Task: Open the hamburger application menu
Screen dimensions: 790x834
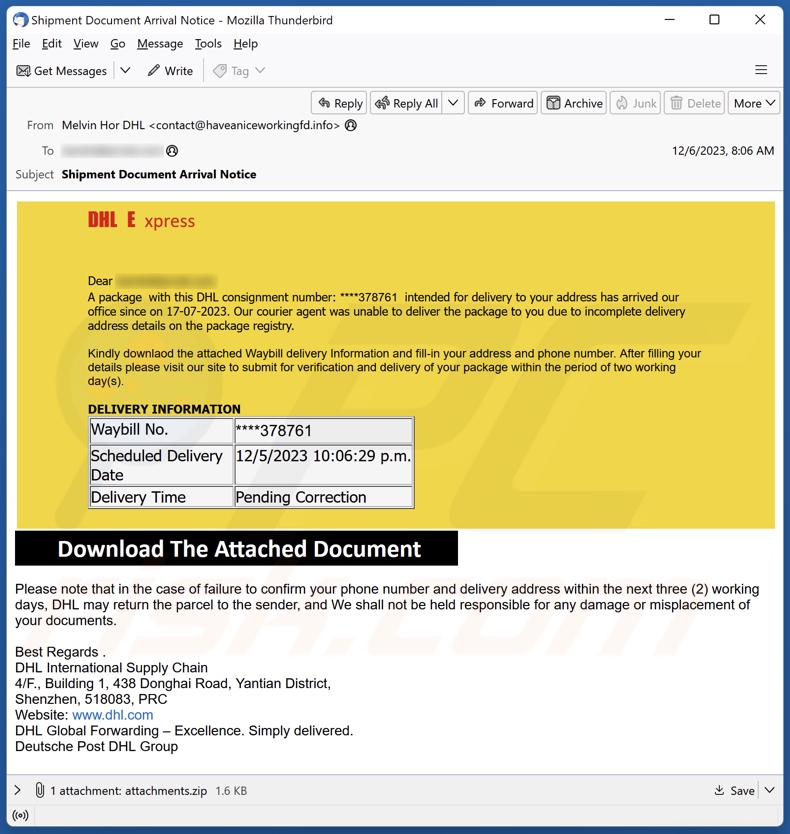Action: click(x=761, y=70)
